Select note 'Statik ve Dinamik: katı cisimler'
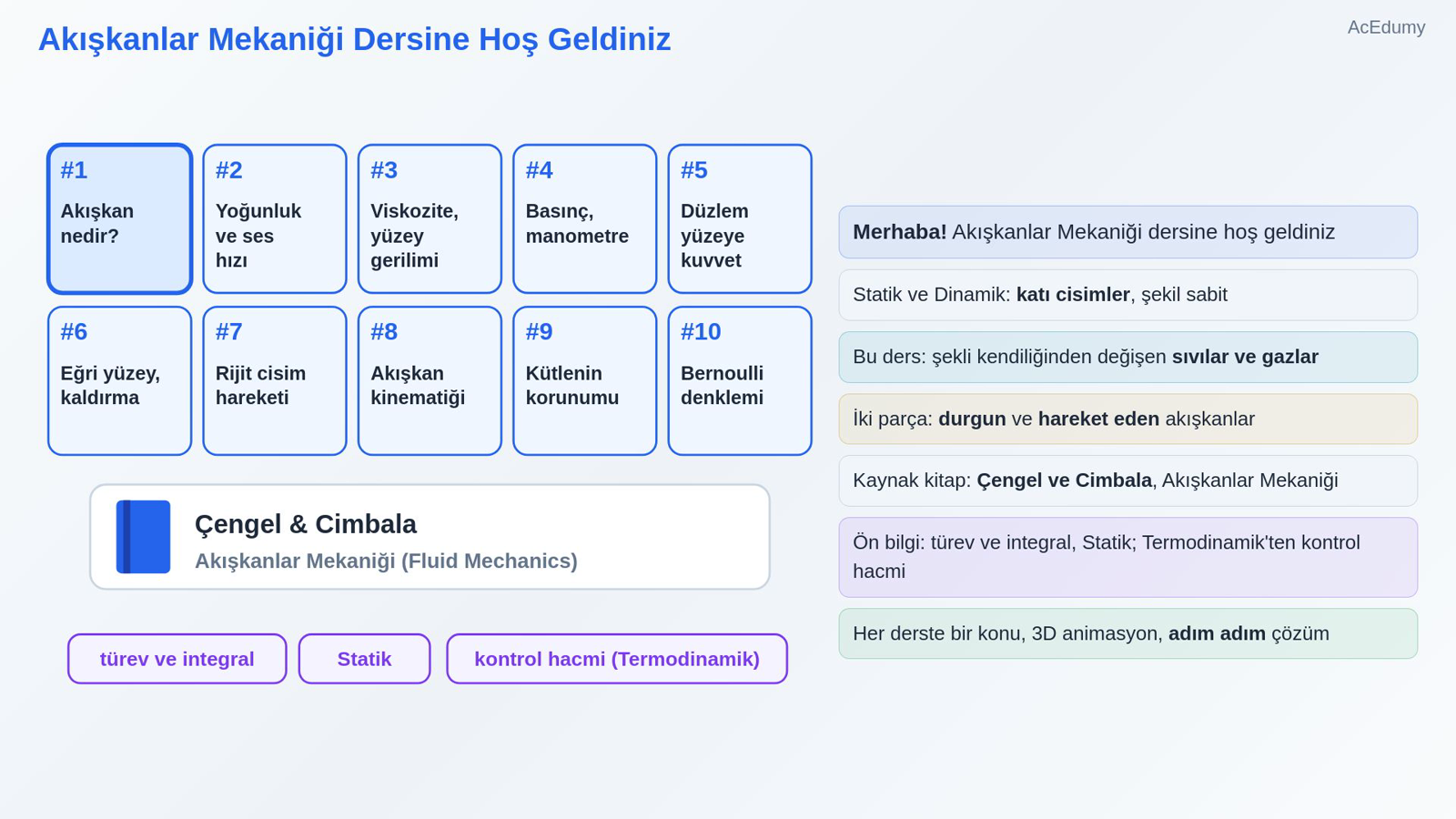Image resolution: width=1456 pixels, height=819 pixels. point(1128,295)
